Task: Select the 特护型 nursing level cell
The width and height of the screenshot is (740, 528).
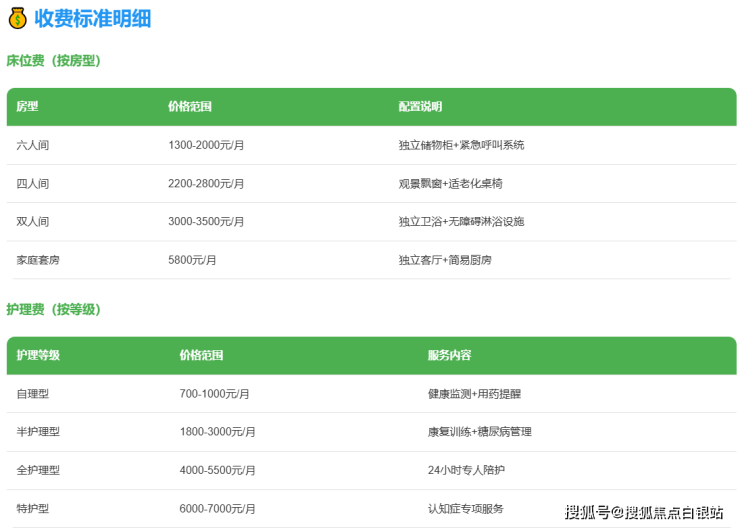Action: pyautogui.click(x=33, y=508)
